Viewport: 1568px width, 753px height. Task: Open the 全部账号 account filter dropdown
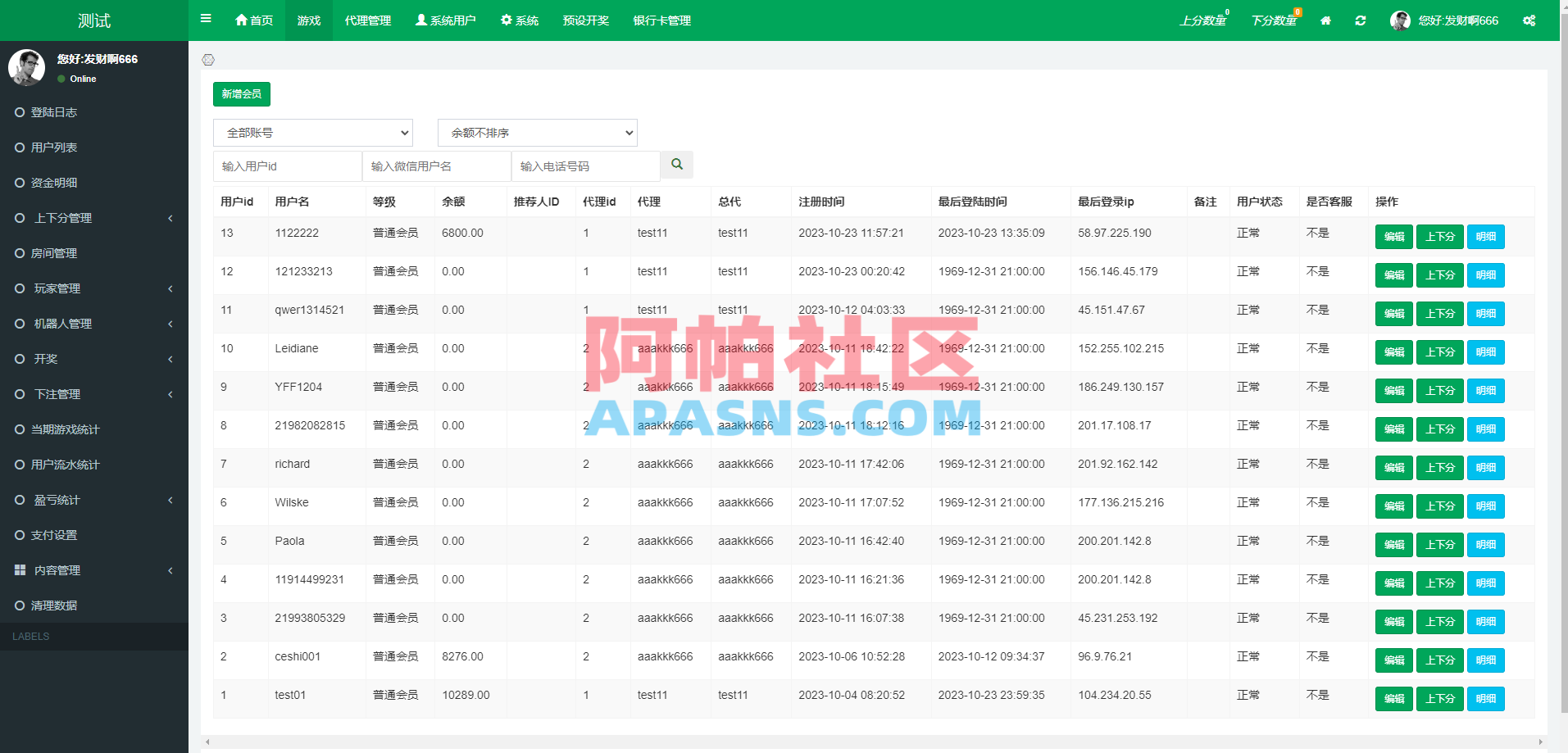click(312, 132)
